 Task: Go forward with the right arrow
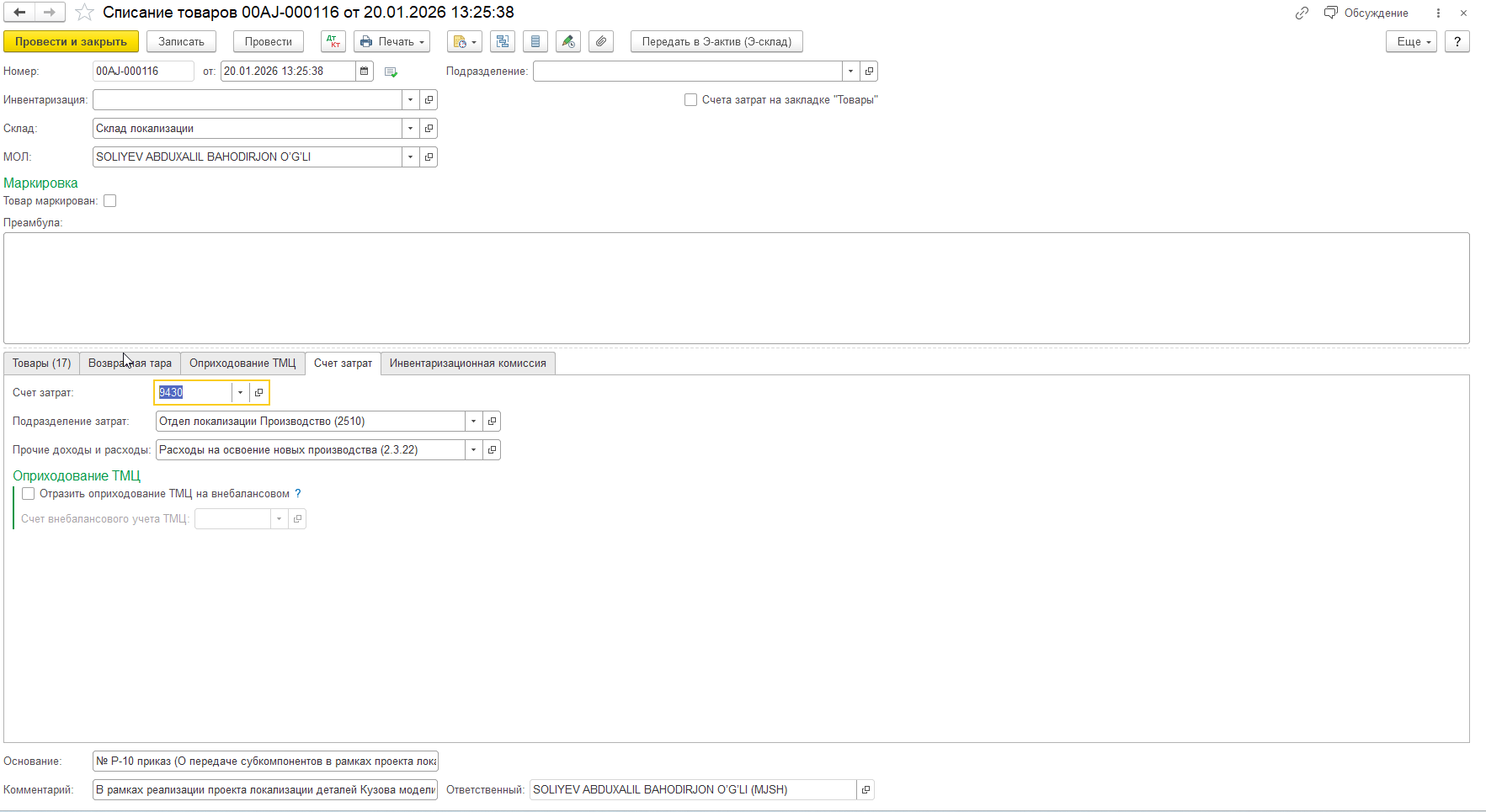(50, 13)
